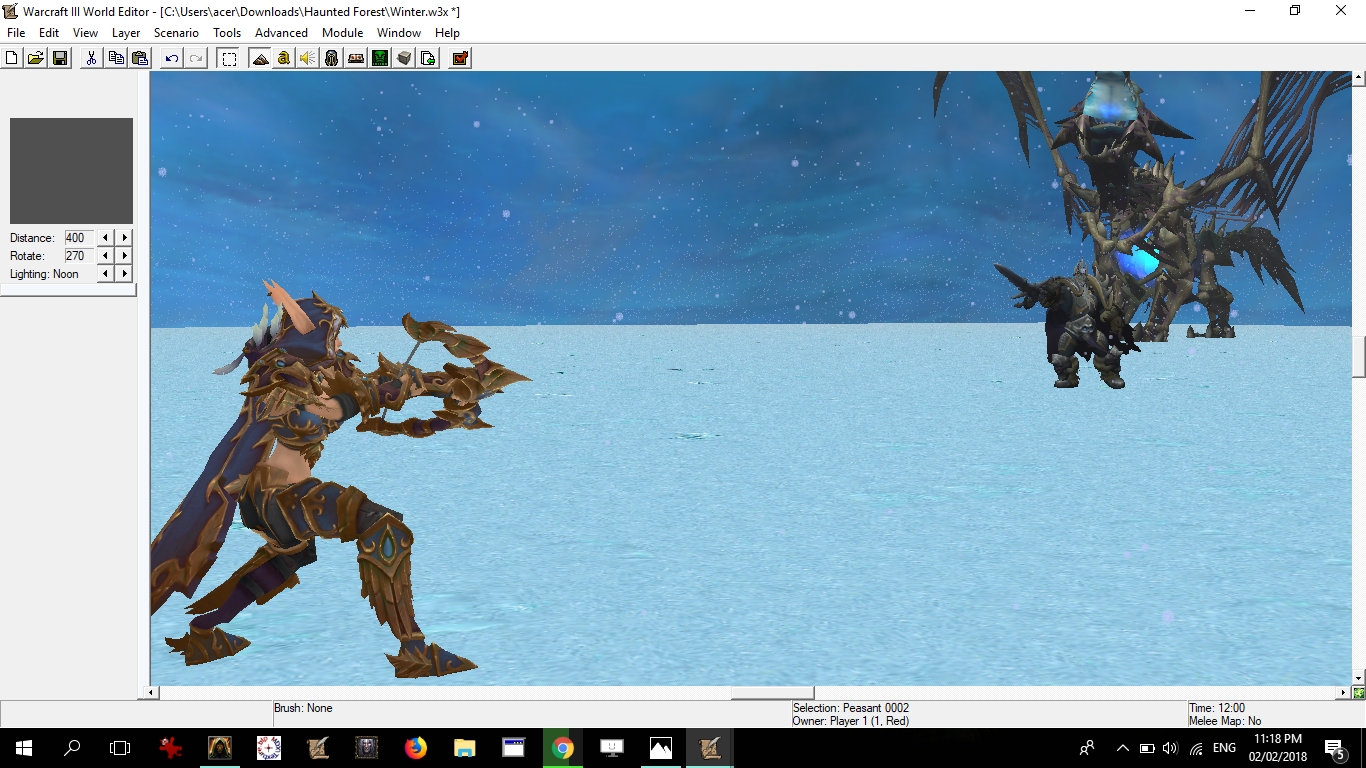Click the 'Melee Map: No' status text

tap(1225, 721)
